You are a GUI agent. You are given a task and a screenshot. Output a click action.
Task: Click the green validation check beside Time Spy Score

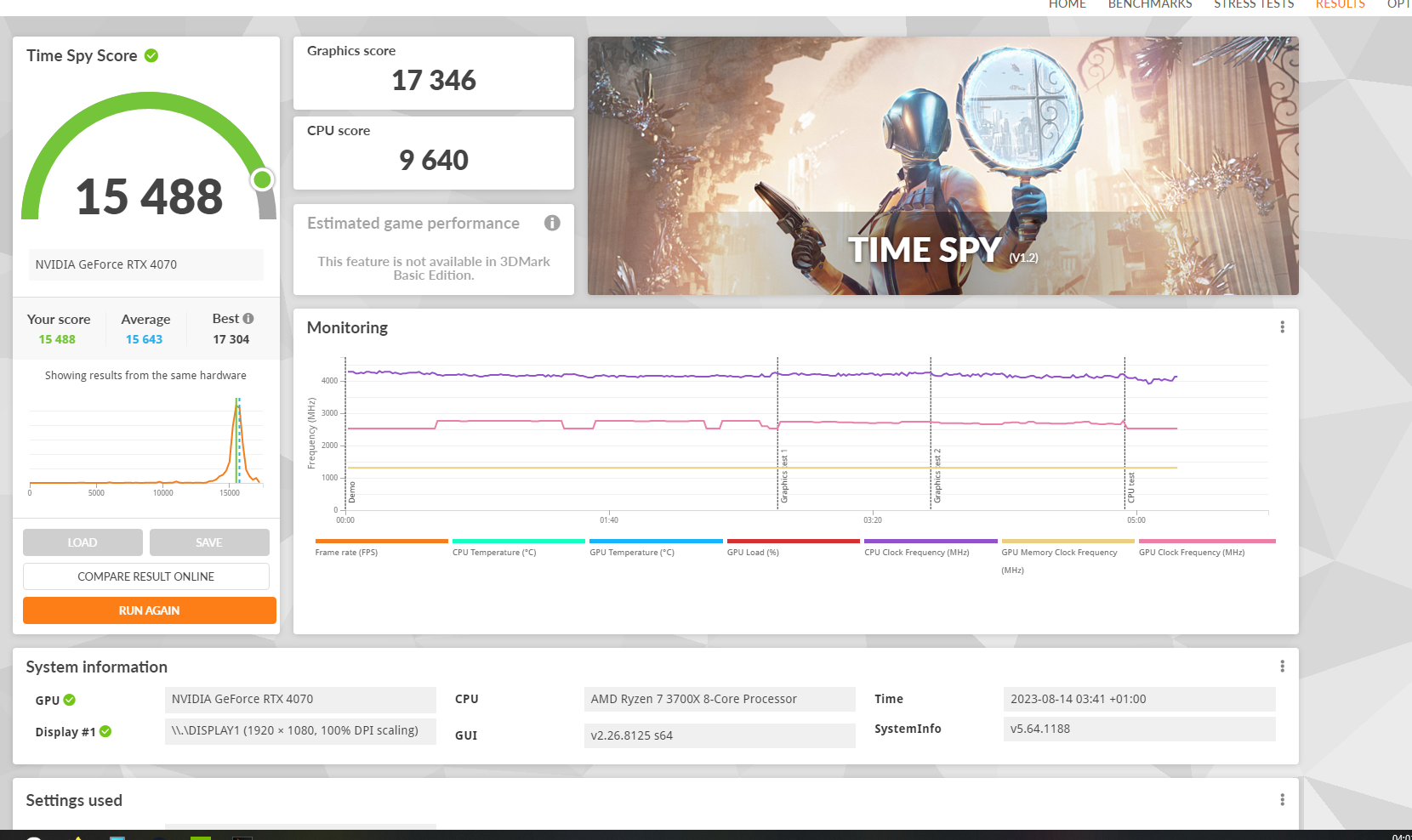pos(151,56)
